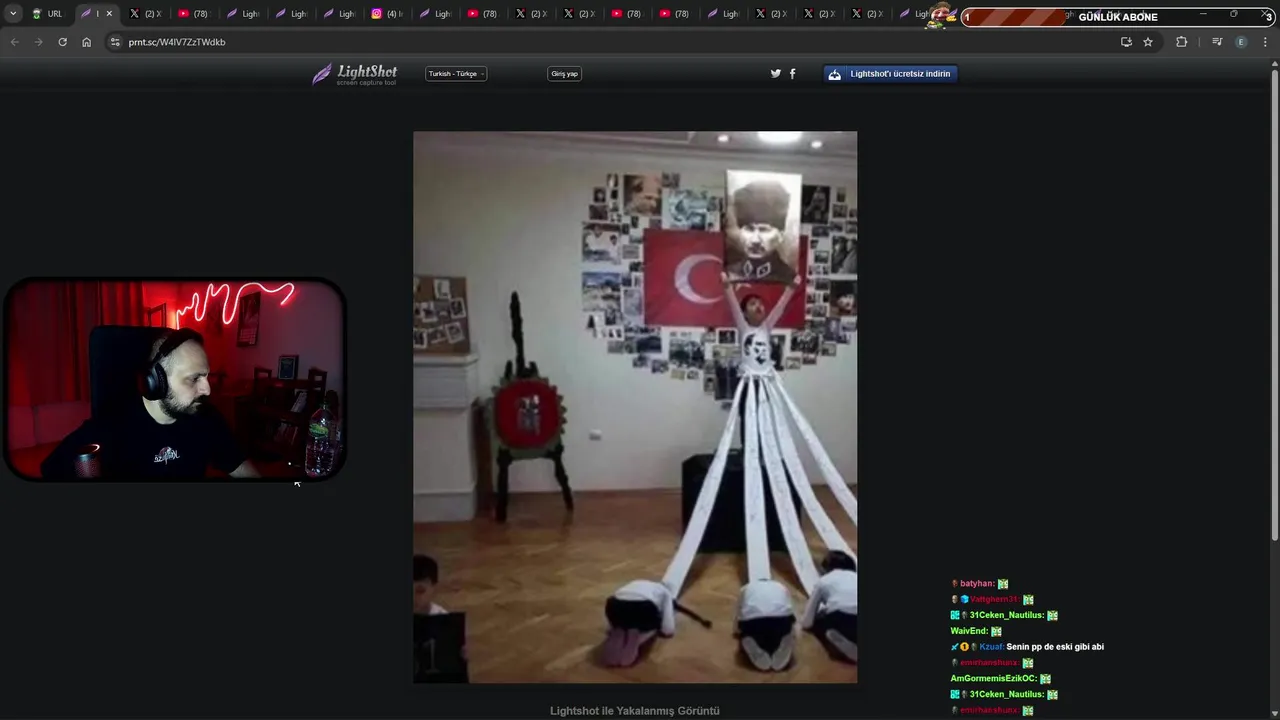The width and height of the screenshot is (1280, 720).
Task: Open Lightshot's Twitter page icon
Action: 775,74
